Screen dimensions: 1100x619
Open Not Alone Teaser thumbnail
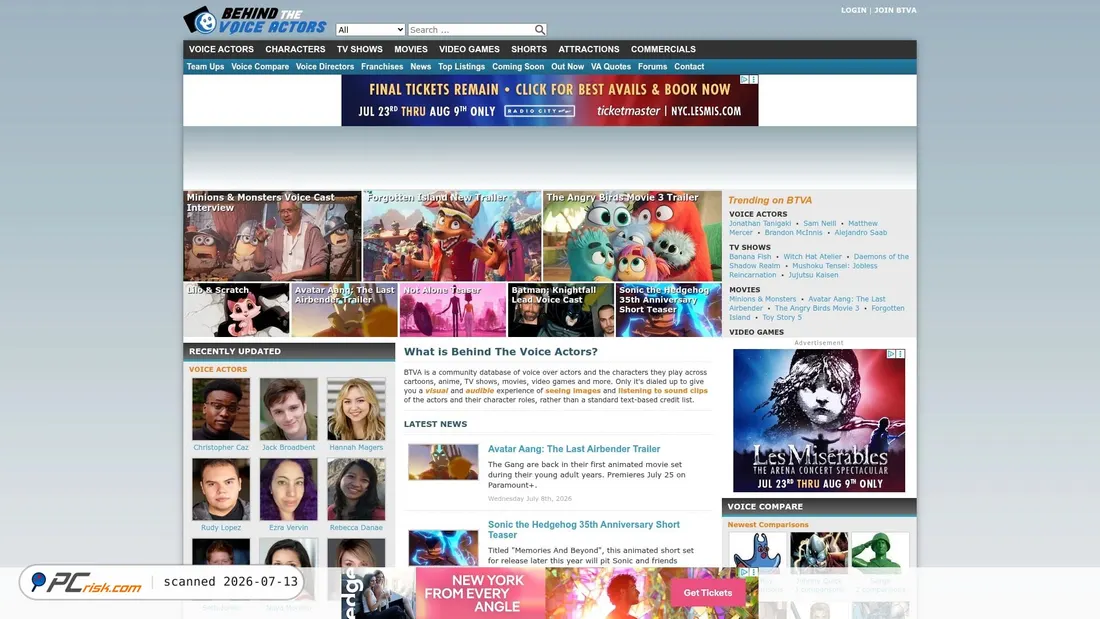[452, 310]
